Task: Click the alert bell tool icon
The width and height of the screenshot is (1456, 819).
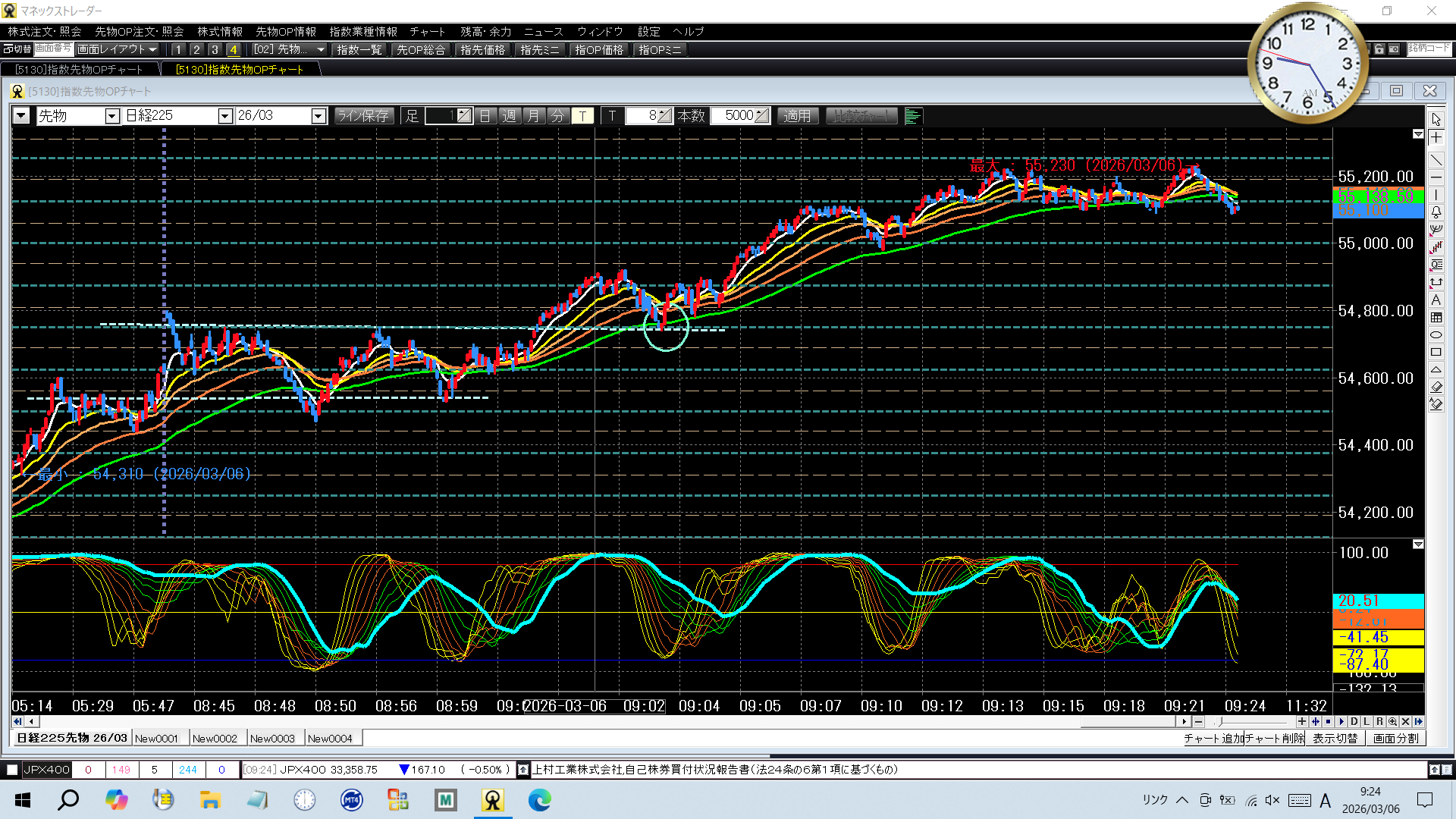Action: pos(1436,212)
